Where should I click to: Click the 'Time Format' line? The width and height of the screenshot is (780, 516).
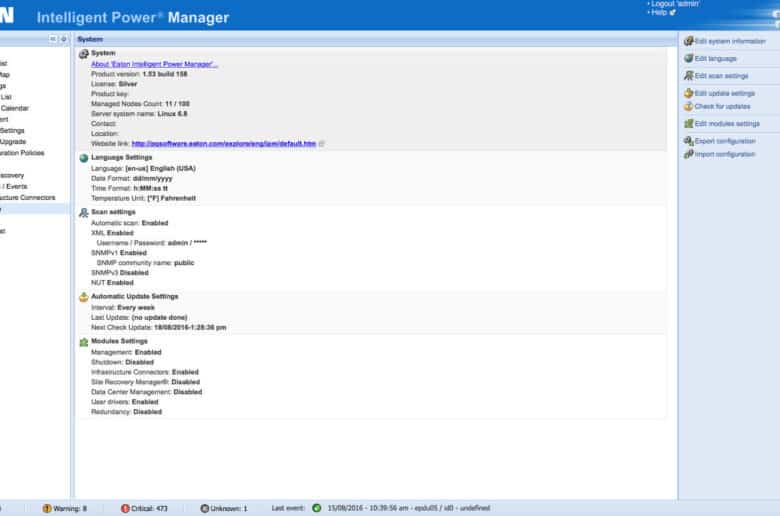129,188
